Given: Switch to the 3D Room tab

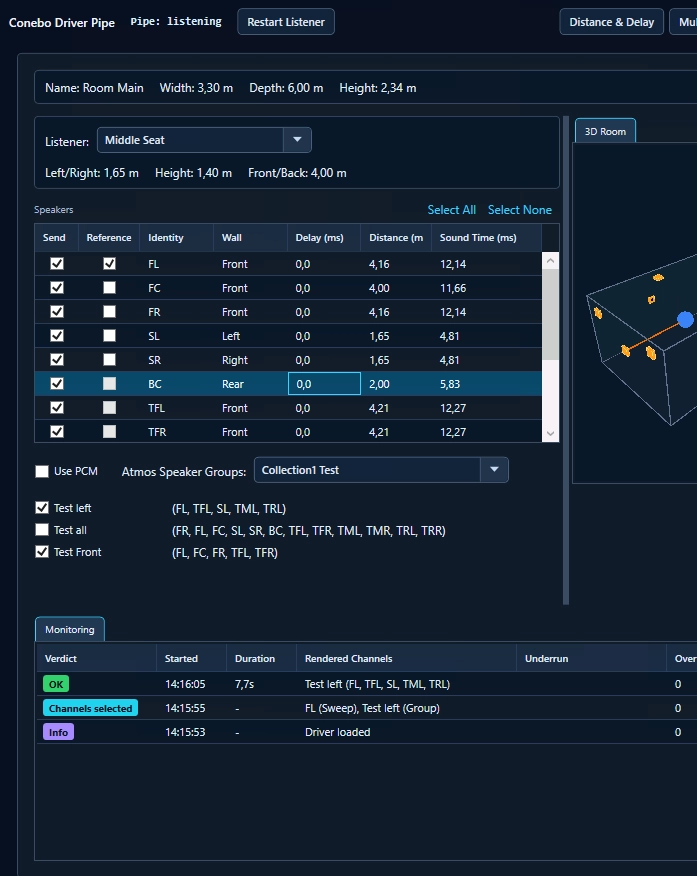Looking at the screenshot, I should point(605,131).
